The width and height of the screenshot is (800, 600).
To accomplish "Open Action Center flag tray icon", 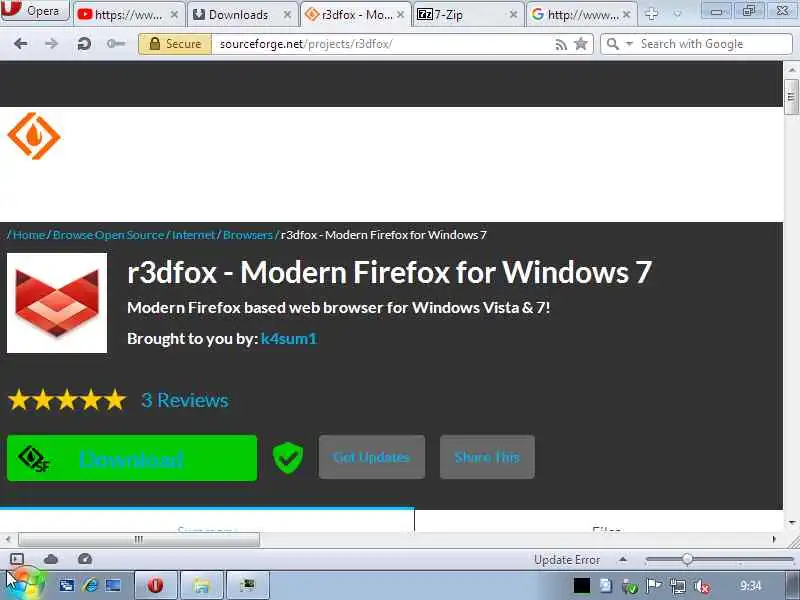I will (654, 586).
